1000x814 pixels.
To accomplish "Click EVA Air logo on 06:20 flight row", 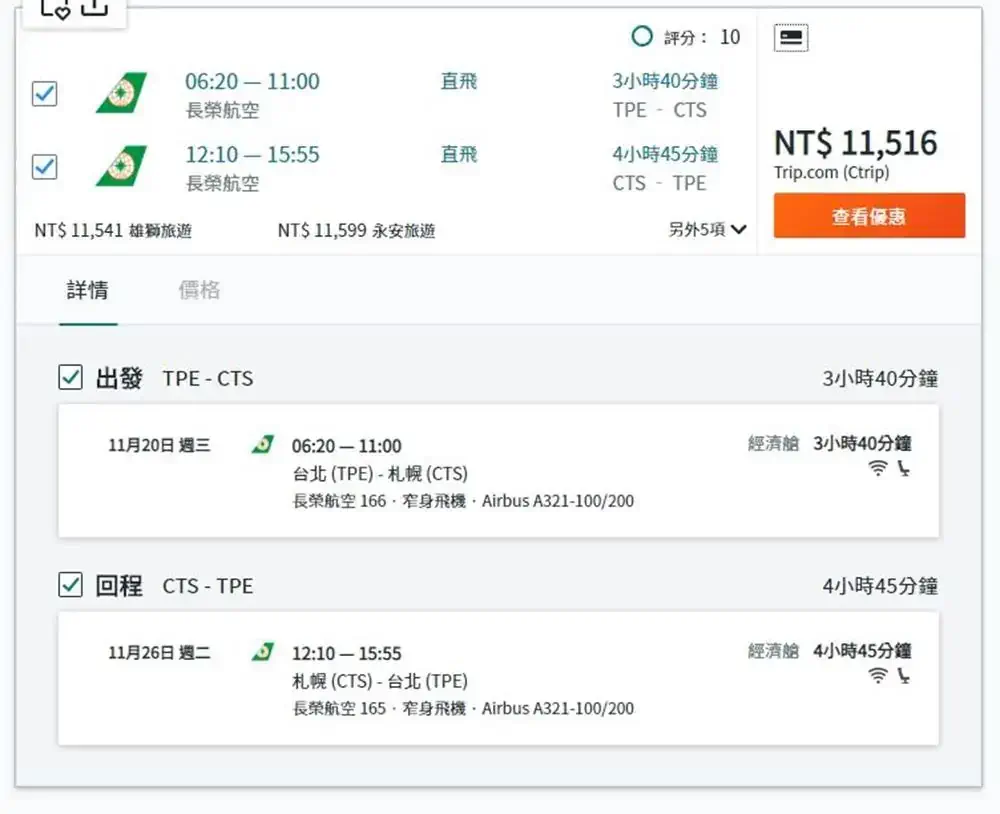I will coord(121,93).
